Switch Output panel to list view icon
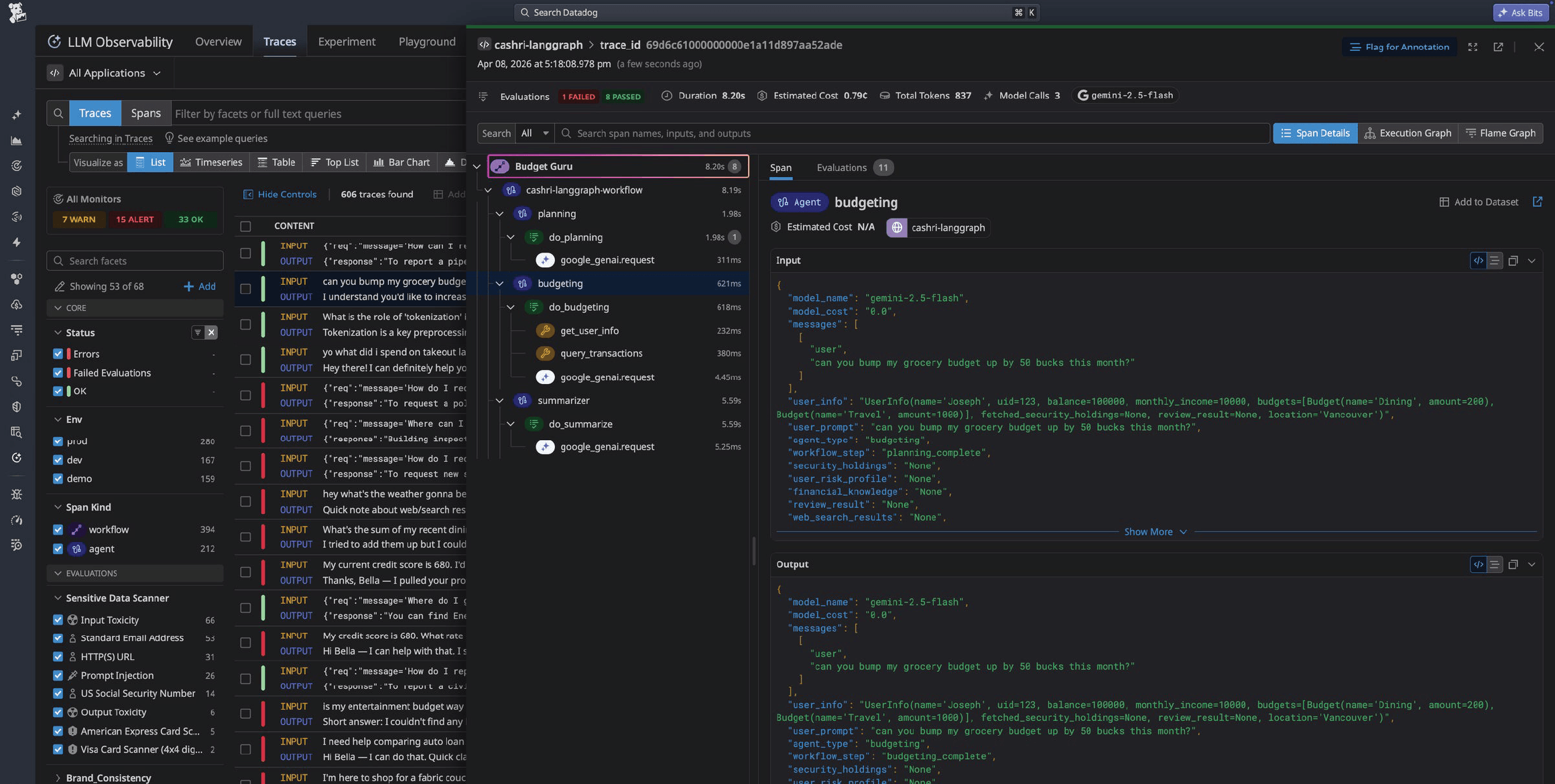 click(x=1494, y=565)
